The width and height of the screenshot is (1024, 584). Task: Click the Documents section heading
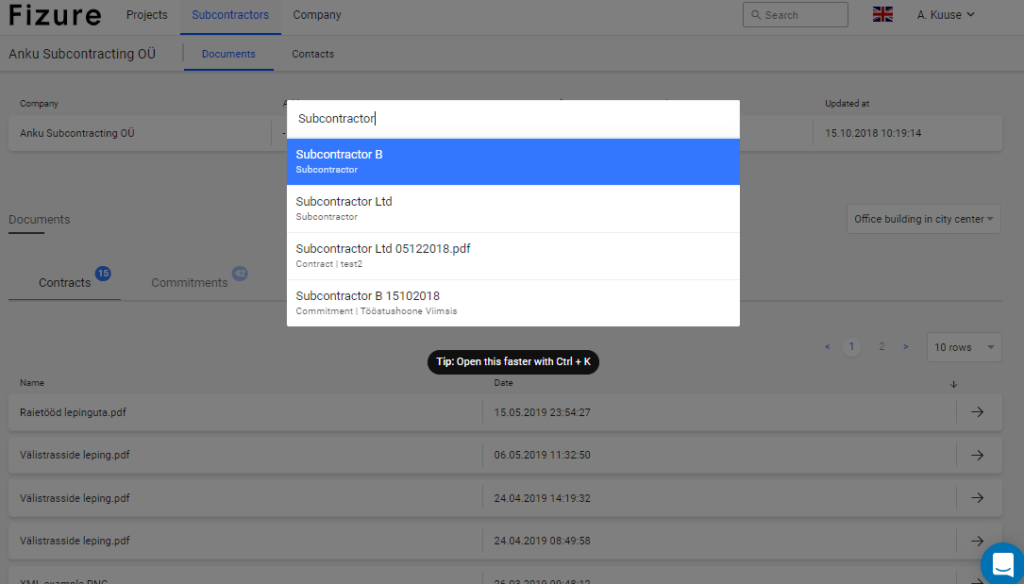(x=39, y=219)
